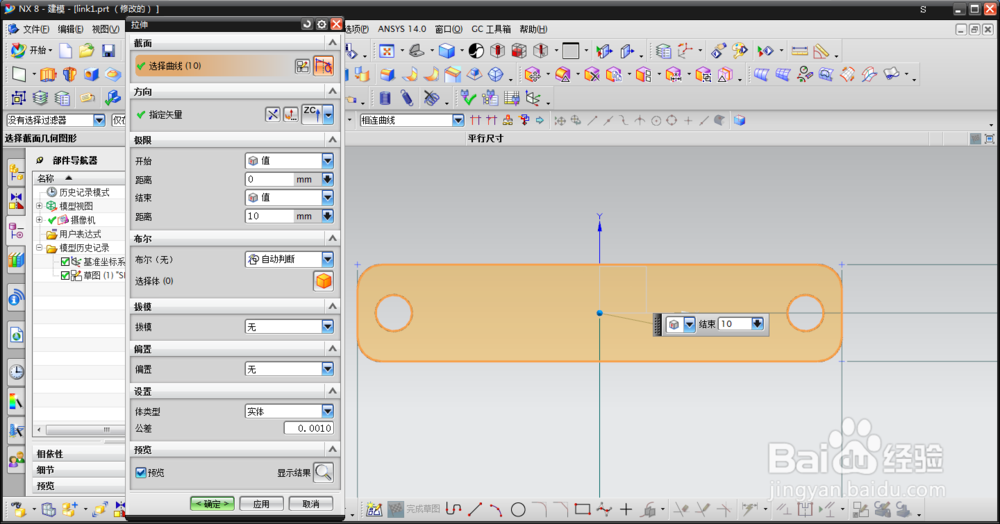
Task: Select the Profile sketch tool in bottom toolbar
Action: coord(453,509)
